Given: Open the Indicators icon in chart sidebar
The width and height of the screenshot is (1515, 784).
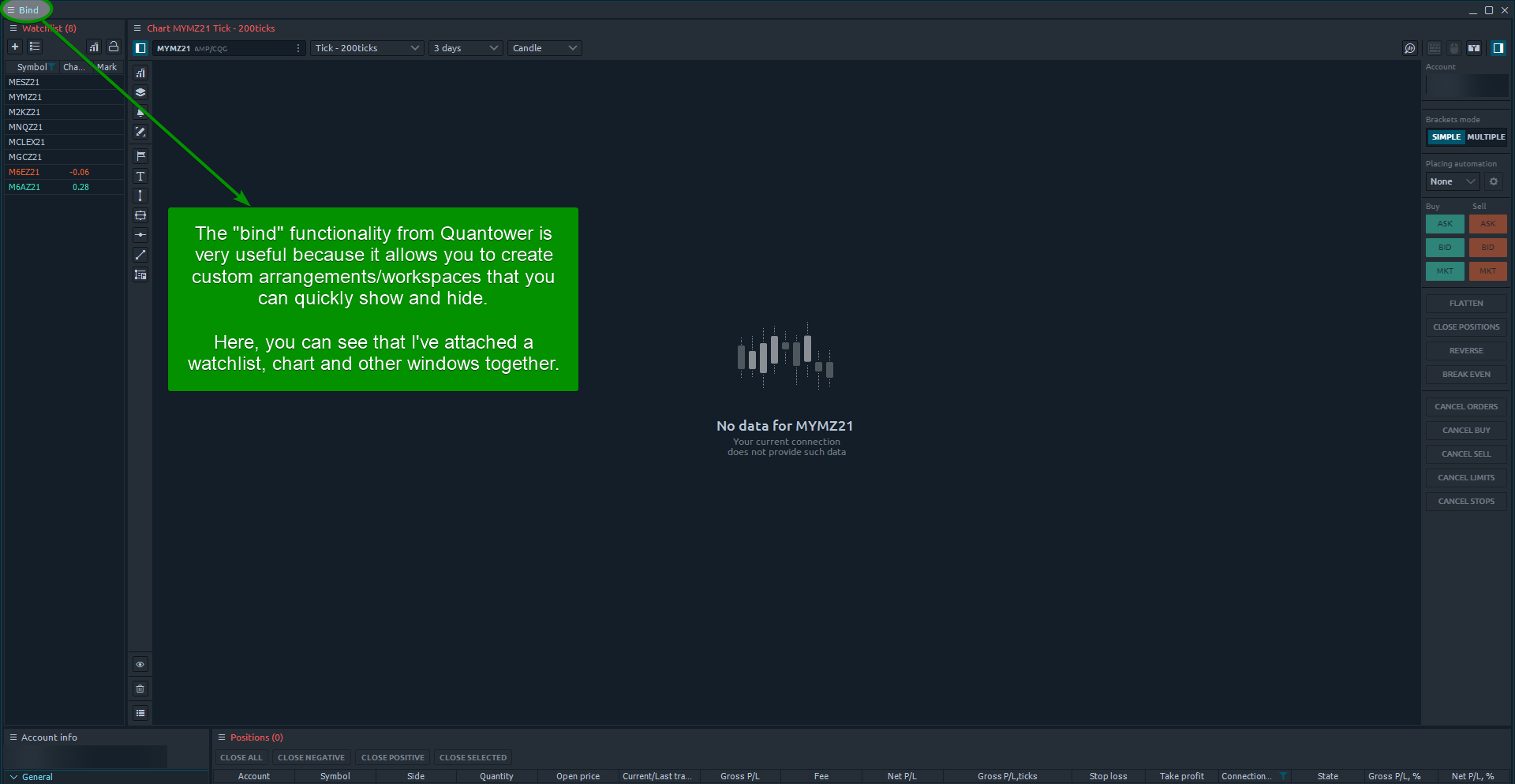Looking at the screenshot, I should coord(140,73).
